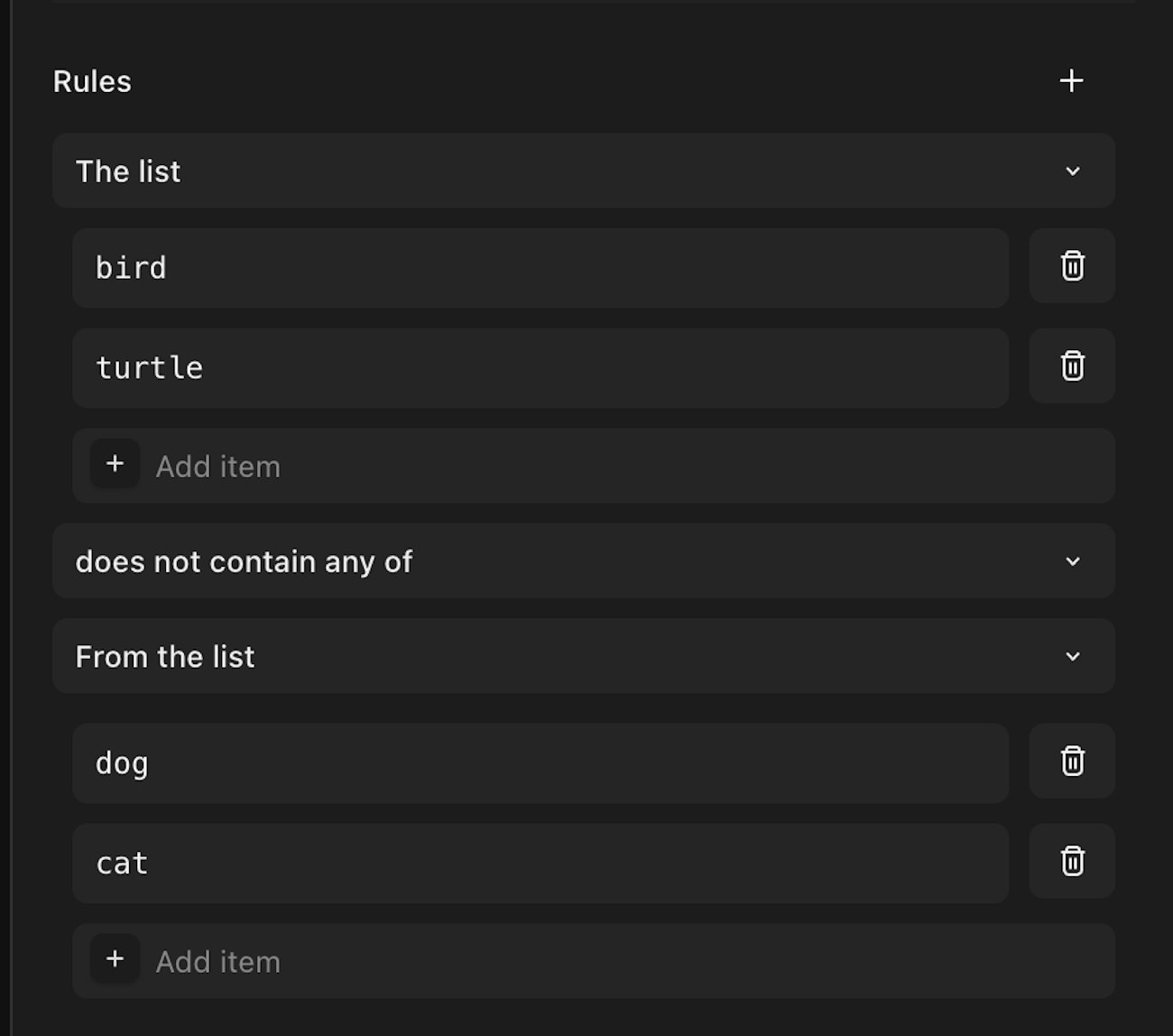Focus the turtle text field
Viewport: 1173px width, 1036px height.
tap(540, 368)
